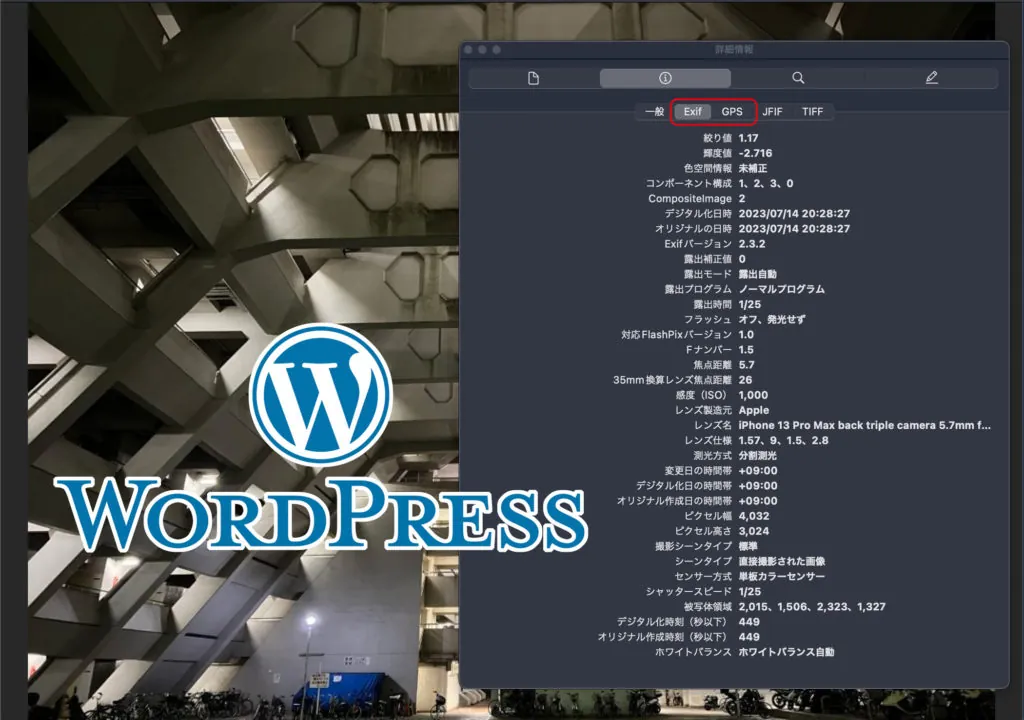Image resolution: width=1024 pixels, height=720 pixels.
Task: Open the keywords magnifier icon
Action: pyautogui.click(x=798, y=78)
